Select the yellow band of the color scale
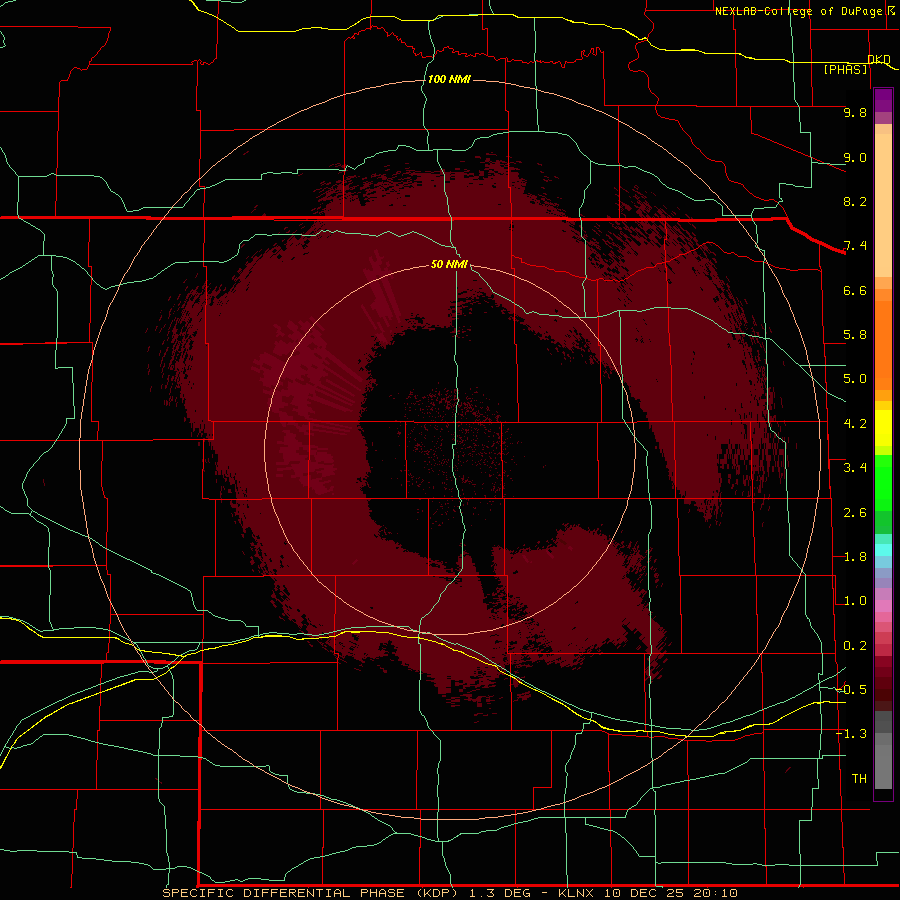The height and width of the screenshot is (900, 900). (883, 428)
